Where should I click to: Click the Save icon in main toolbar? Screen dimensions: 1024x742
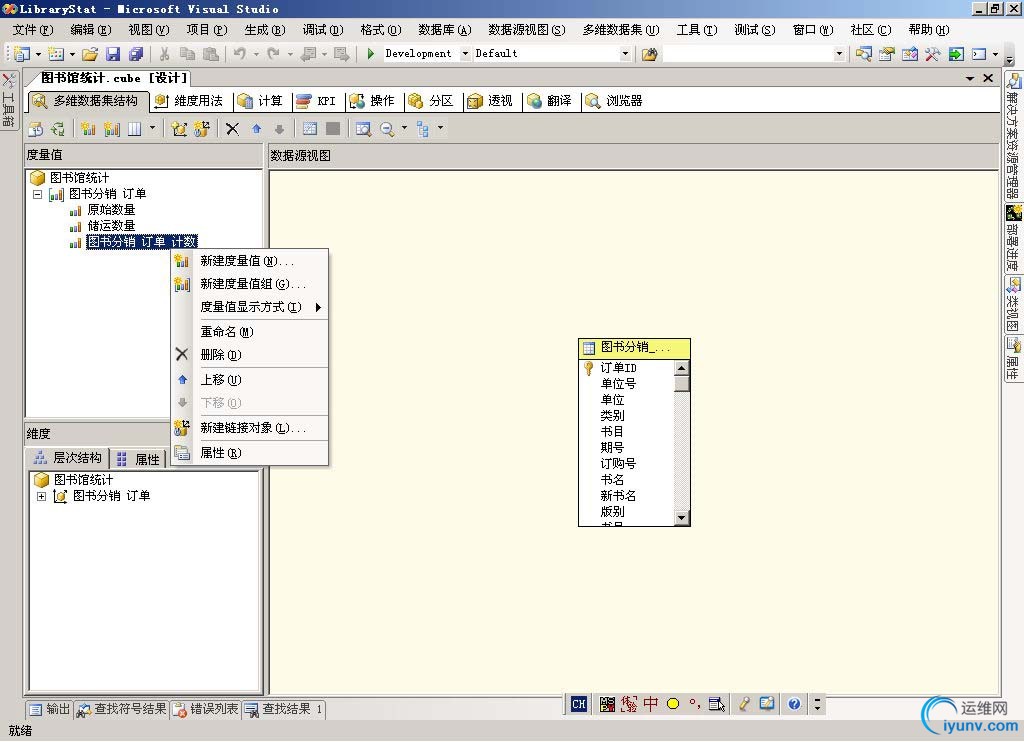coord(113,54)
